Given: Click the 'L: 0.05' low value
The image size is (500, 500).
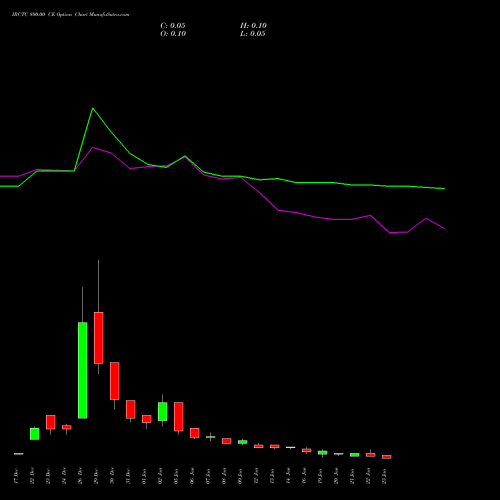Looking at the screenshot, I should pos(253,34).
